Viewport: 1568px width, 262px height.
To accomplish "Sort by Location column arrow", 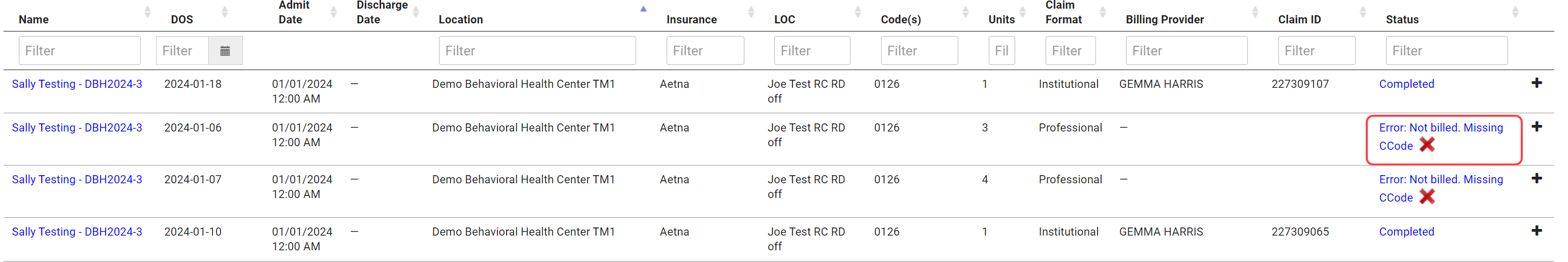I will click(643, 9).
